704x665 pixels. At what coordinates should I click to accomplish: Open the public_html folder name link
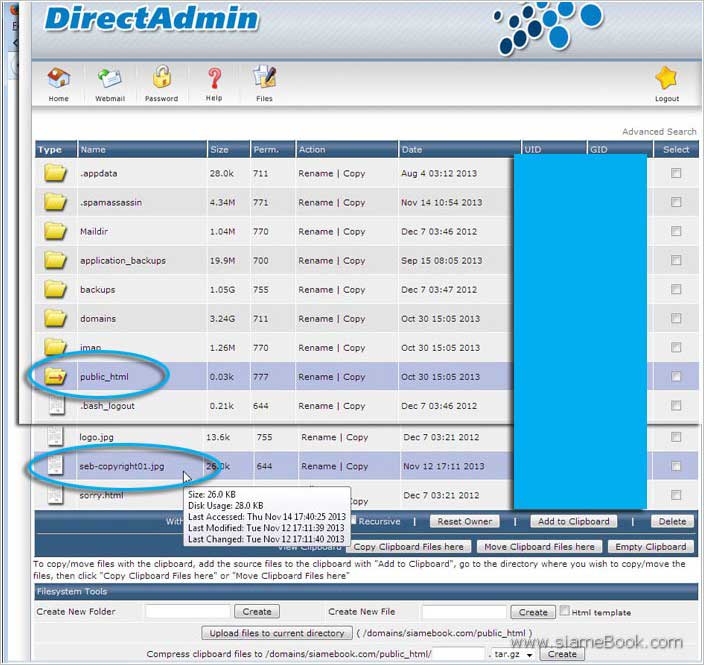point(104,377)
